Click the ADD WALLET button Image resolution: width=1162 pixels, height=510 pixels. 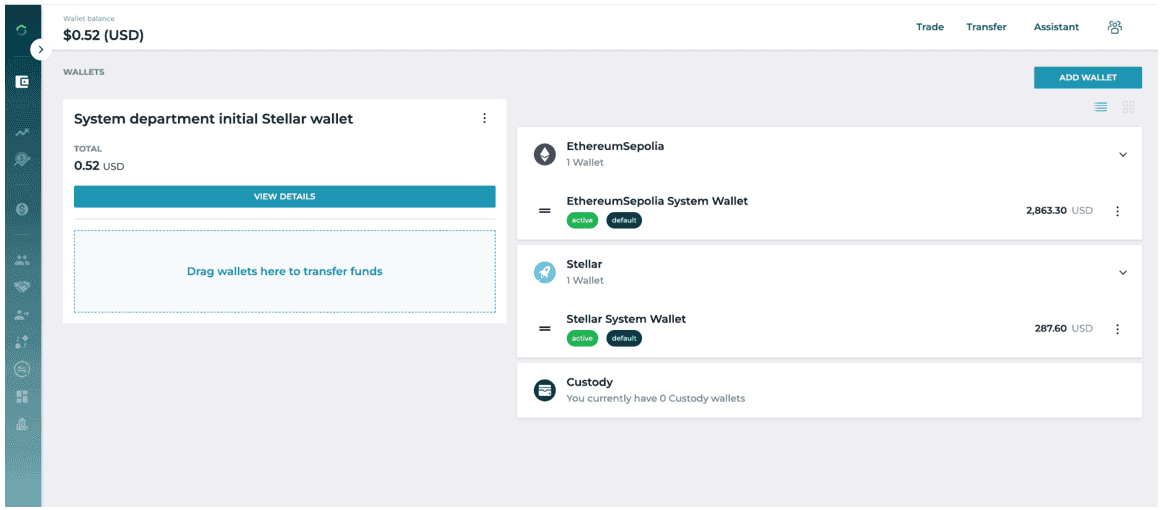[x=1088, y=77]
